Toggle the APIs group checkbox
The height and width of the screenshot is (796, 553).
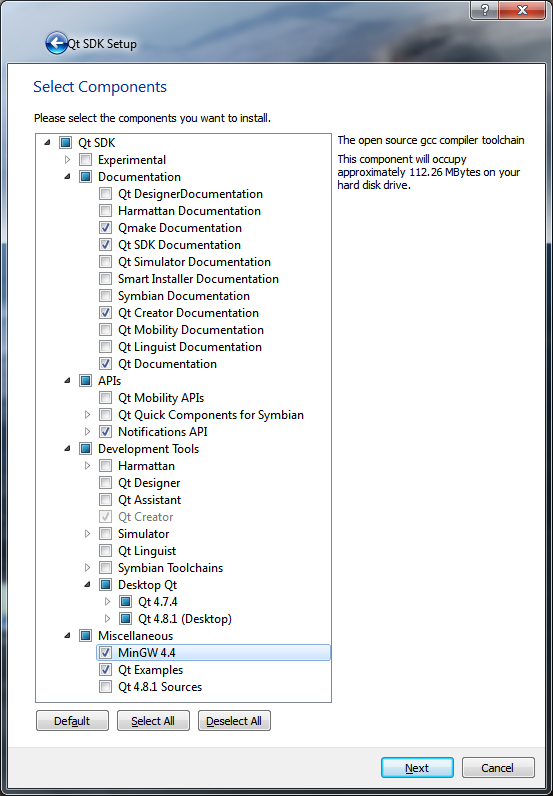coord(85,381)
